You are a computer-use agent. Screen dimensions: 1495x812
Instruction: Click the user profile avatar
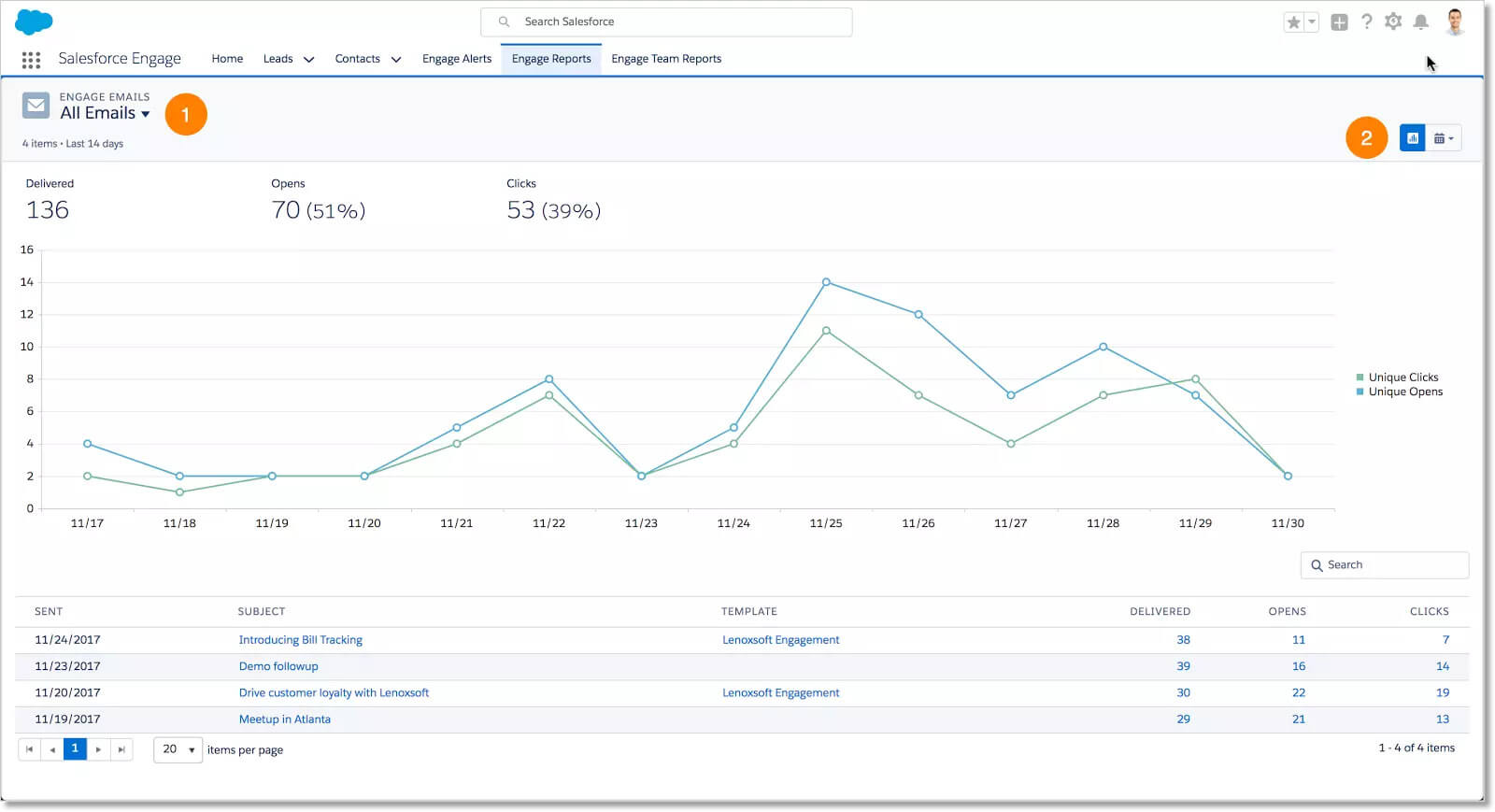click(1454, 21)
